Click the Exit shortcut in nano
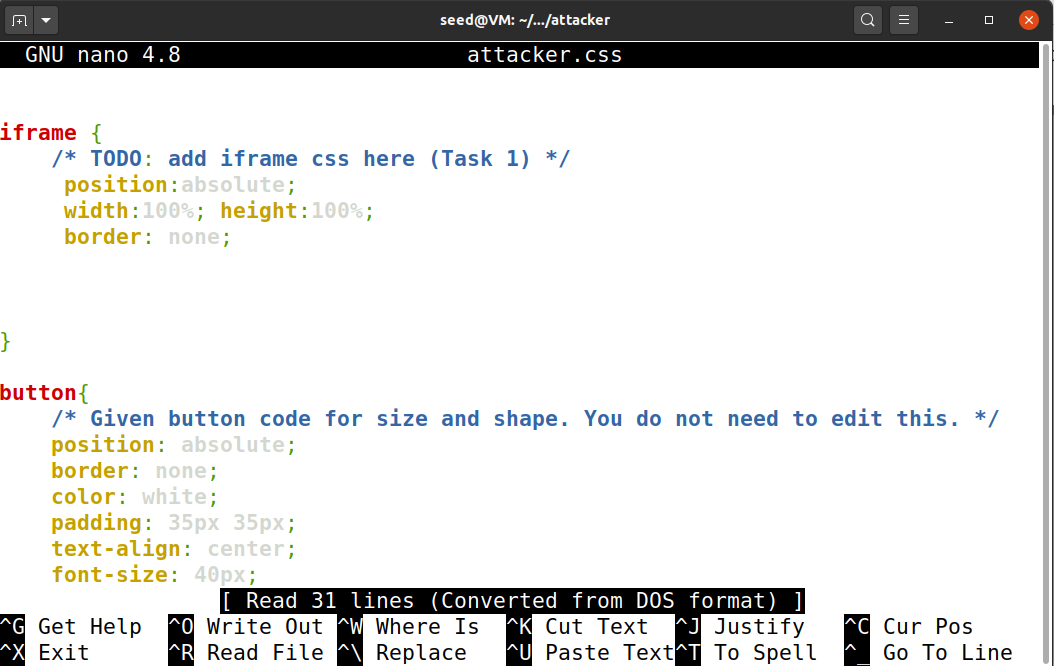The image size is (1054, 666). (x=60, y=652)
